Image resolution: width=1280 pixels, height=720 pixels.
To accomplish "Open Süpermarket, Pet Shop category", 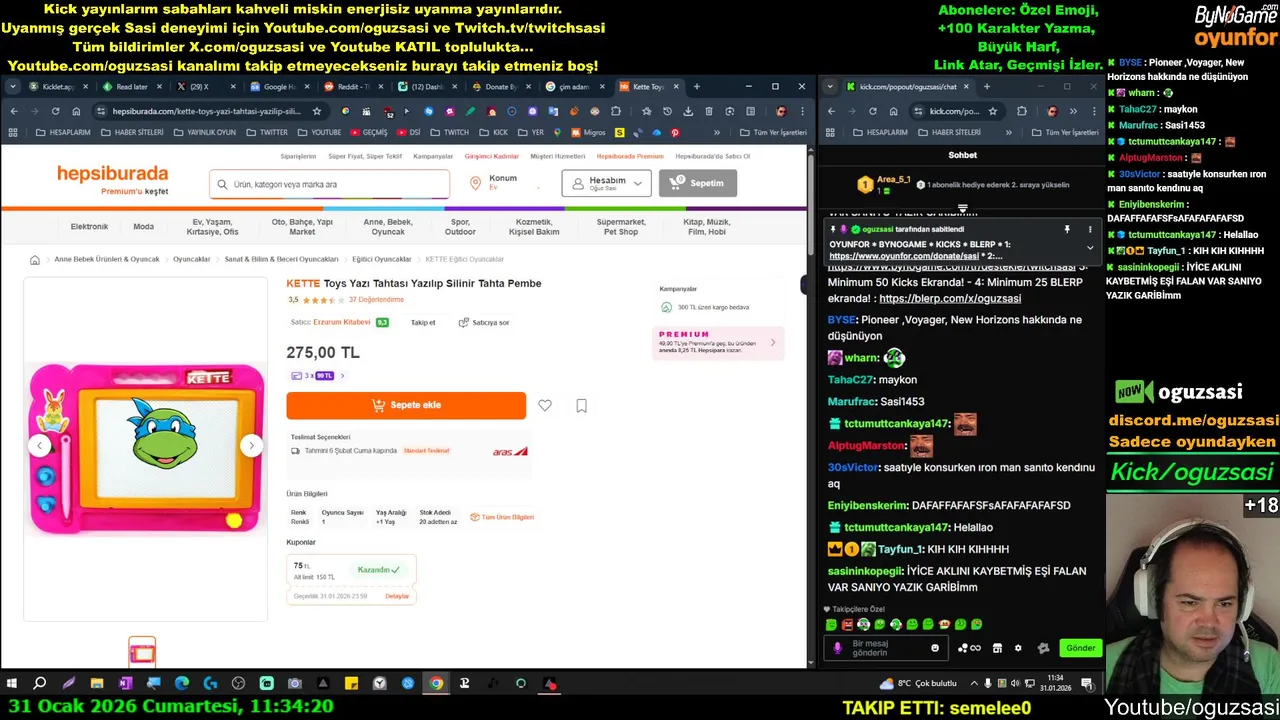I will (x=621, y=227).
